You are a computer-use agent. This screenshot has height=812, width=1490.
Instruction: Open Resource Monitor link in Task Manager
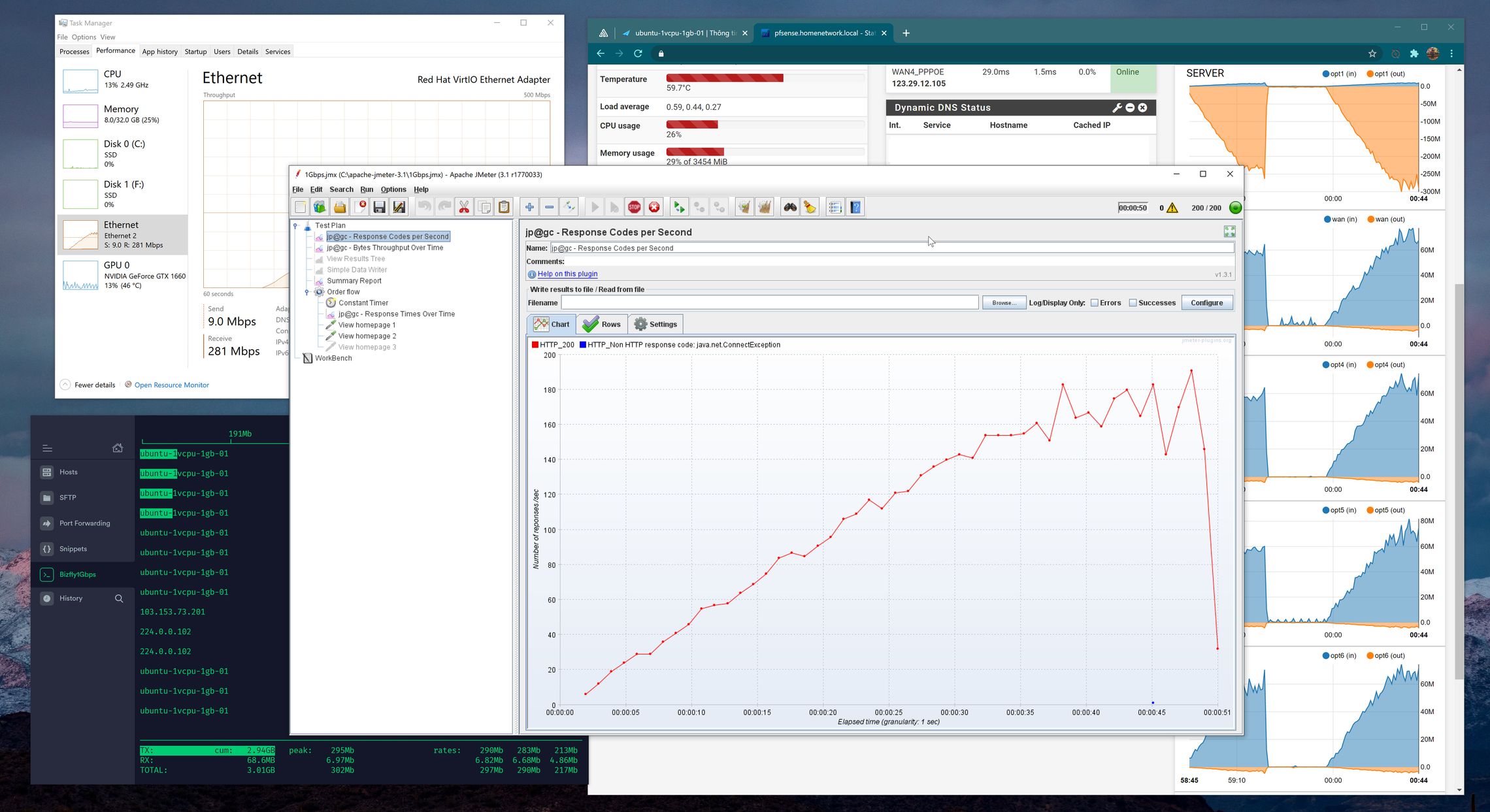(172, 385)
